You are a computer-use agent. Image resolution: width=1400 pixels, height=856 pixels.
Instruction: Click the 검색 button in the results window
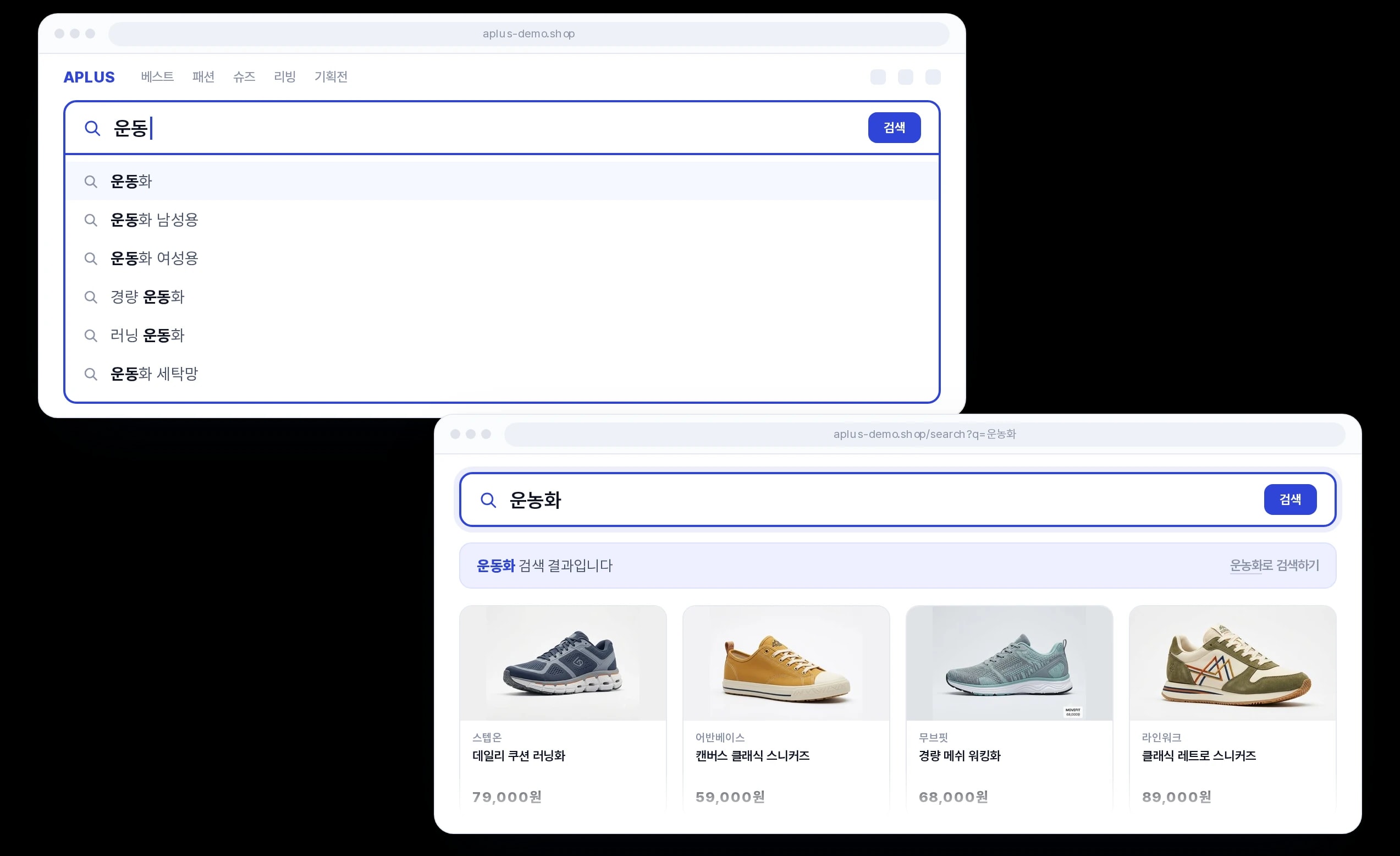click(x=1291, y=500)
